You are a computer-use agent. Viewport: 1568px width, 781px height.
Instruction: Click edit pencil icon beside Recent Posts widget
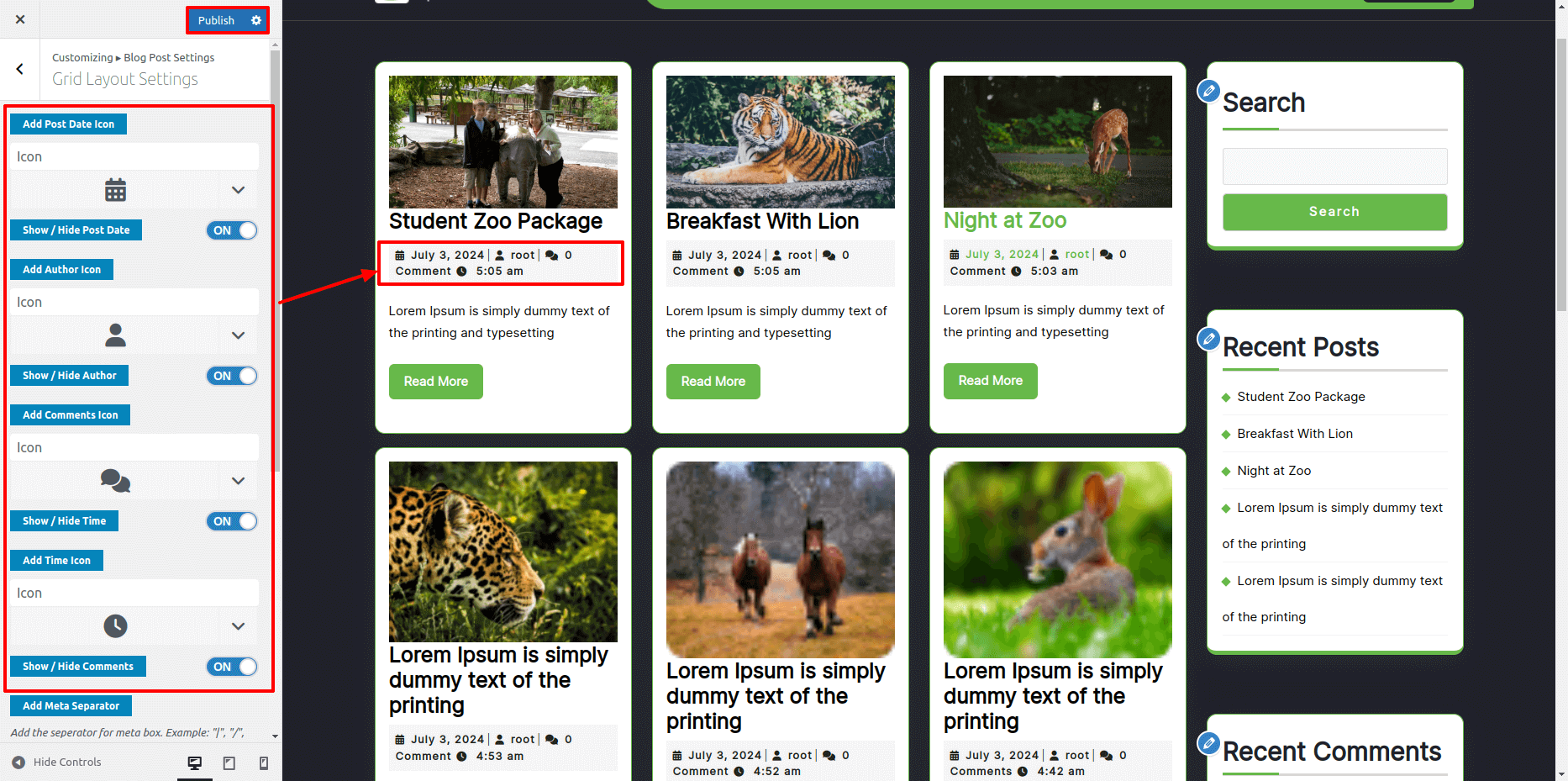(x=1208, y=339)
